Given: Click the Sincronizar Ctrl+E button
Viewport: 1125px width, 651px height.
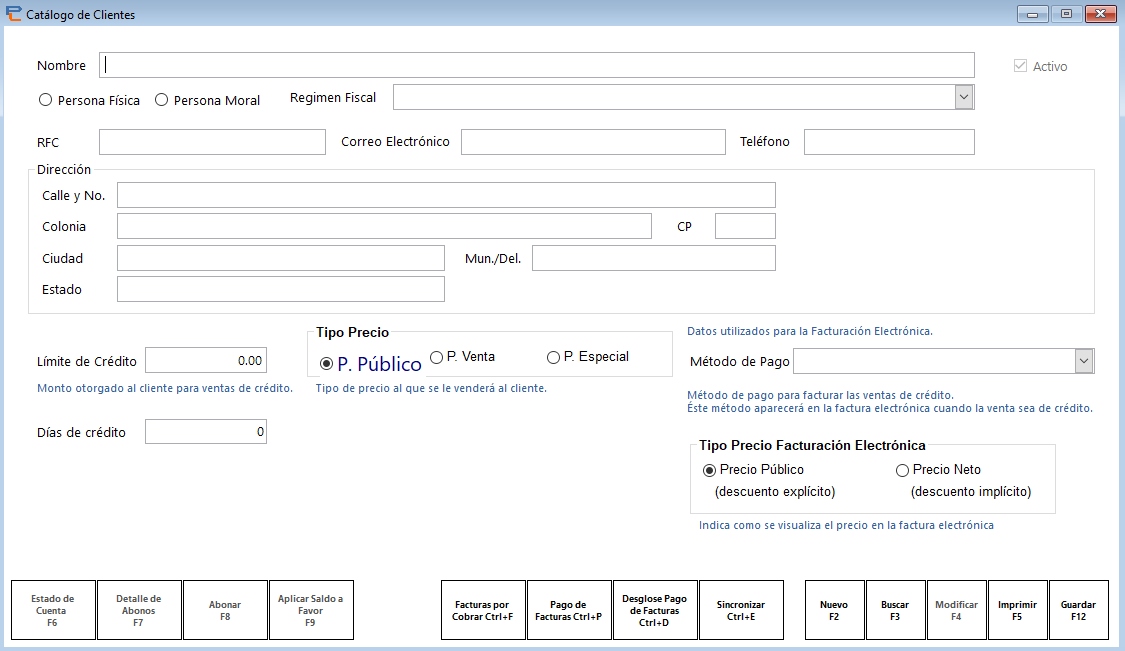Looking at the screenshot, I should point(741,610).
